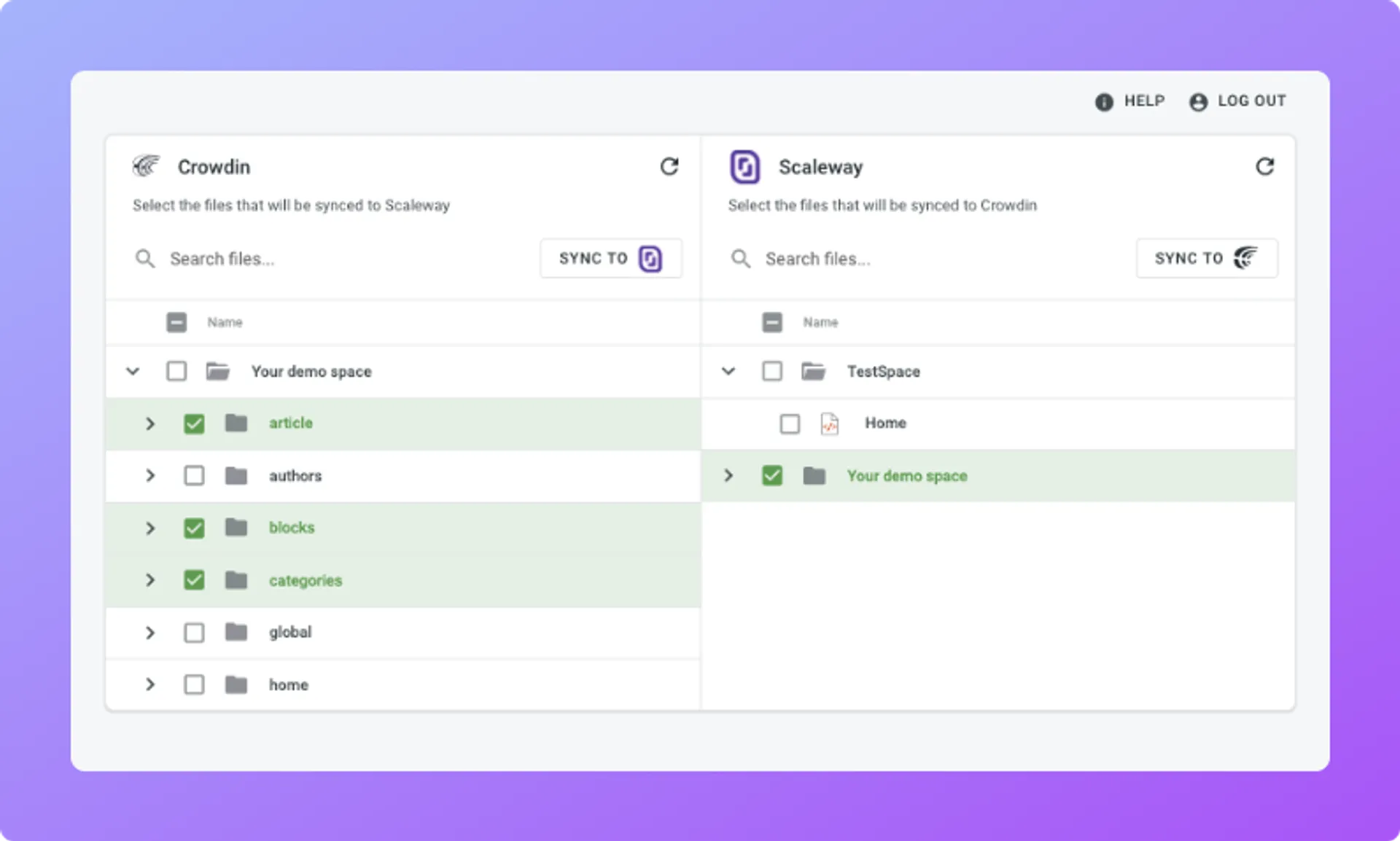This screenshot has height=841, width=1400.
Task: Select the 'TestSpace' label
Action: 884,372
